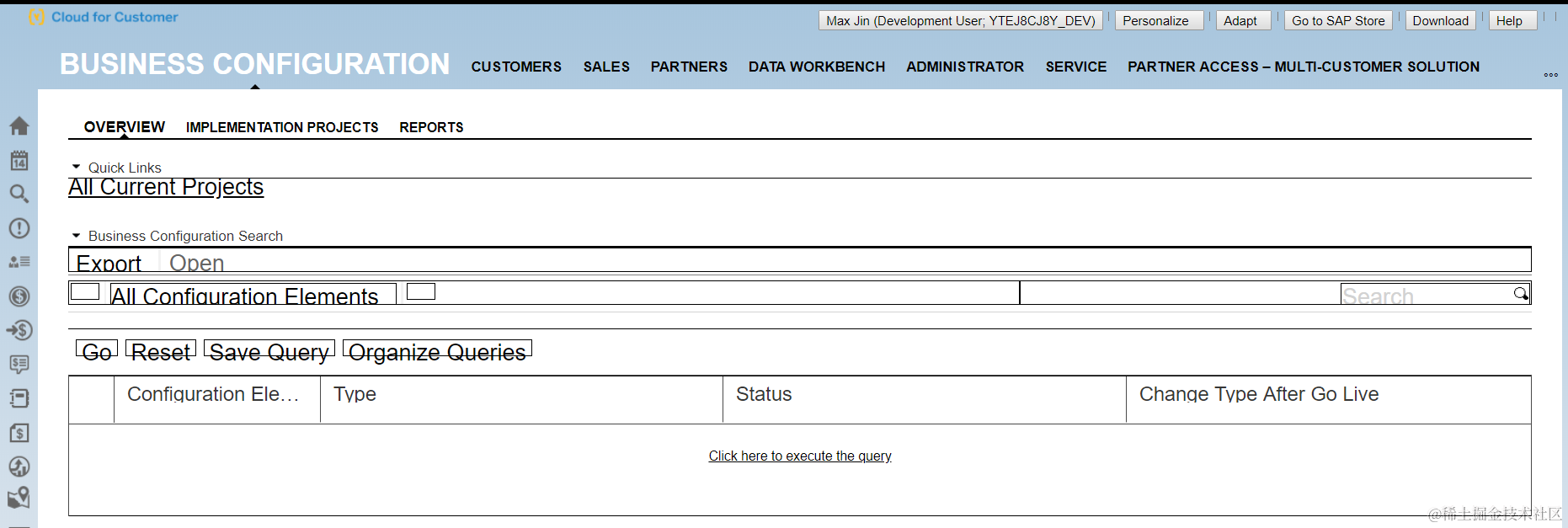1568x528 pixels.
Task: Click the Export button
Action: 109,263
